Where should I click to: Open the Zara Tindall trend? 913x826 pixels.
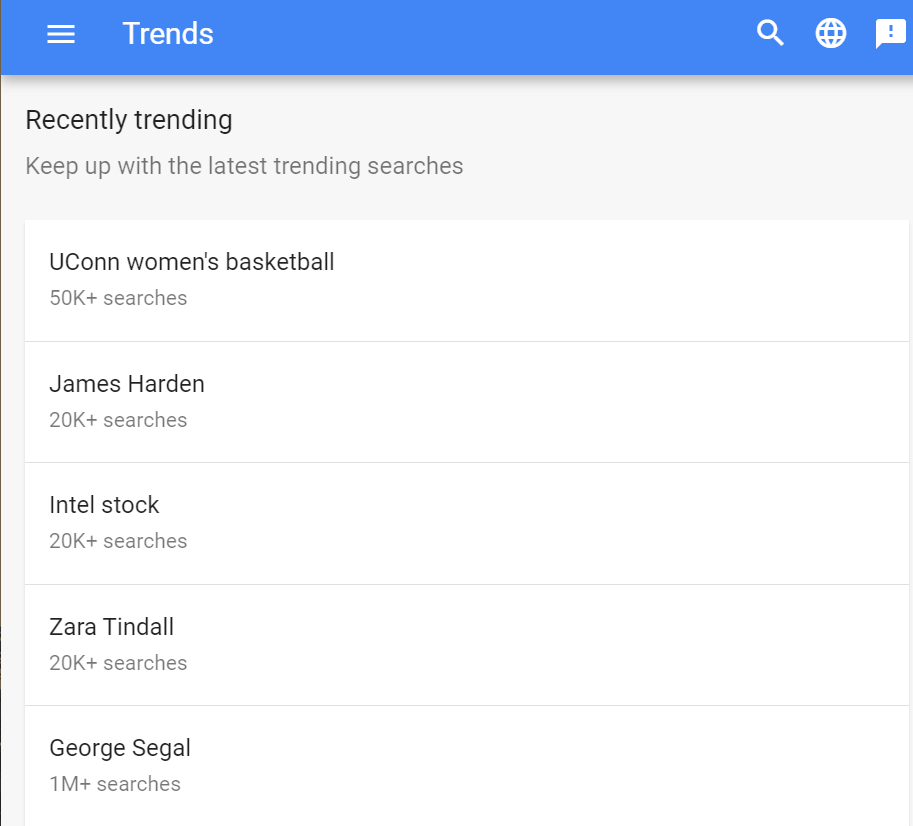coord(111,627)
